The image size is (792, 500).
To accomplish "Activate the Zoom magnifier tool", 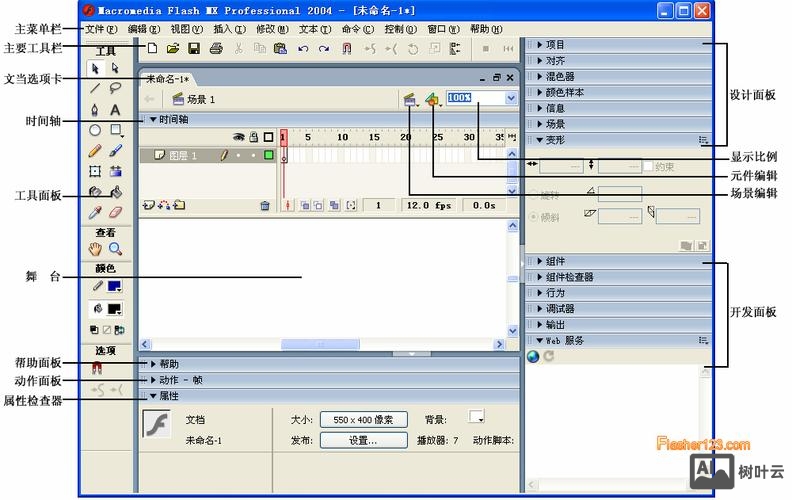I will pyautogui.click(x=116, y=249).
